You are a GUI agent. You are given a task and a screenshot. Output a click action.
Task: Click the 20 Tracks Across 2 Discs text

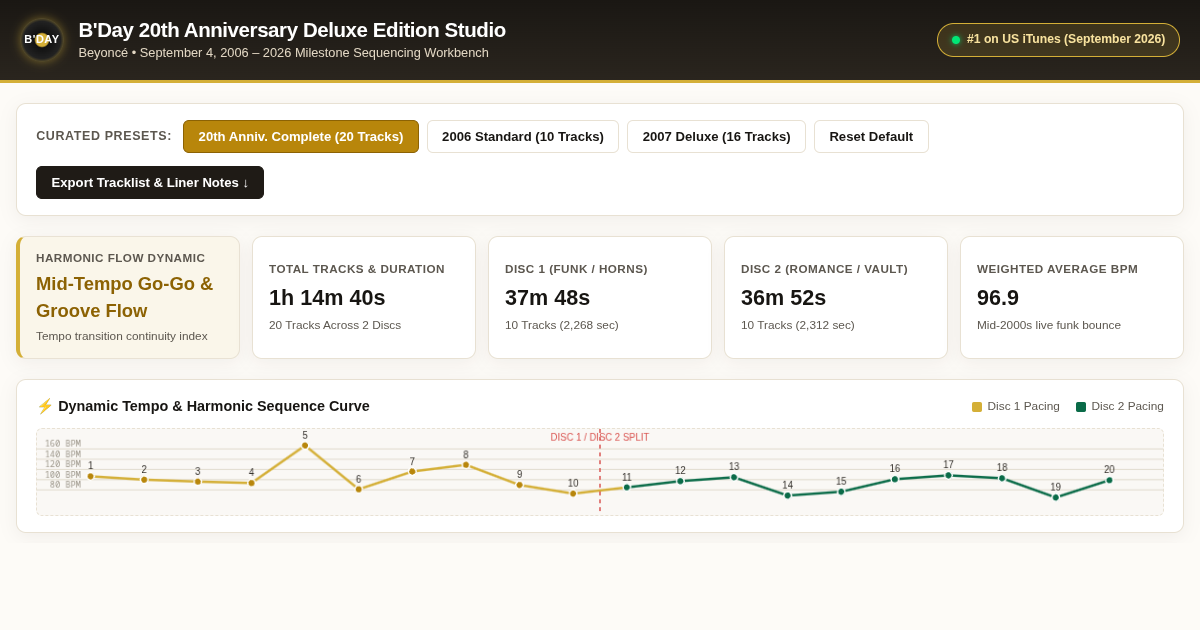point(335,325)
